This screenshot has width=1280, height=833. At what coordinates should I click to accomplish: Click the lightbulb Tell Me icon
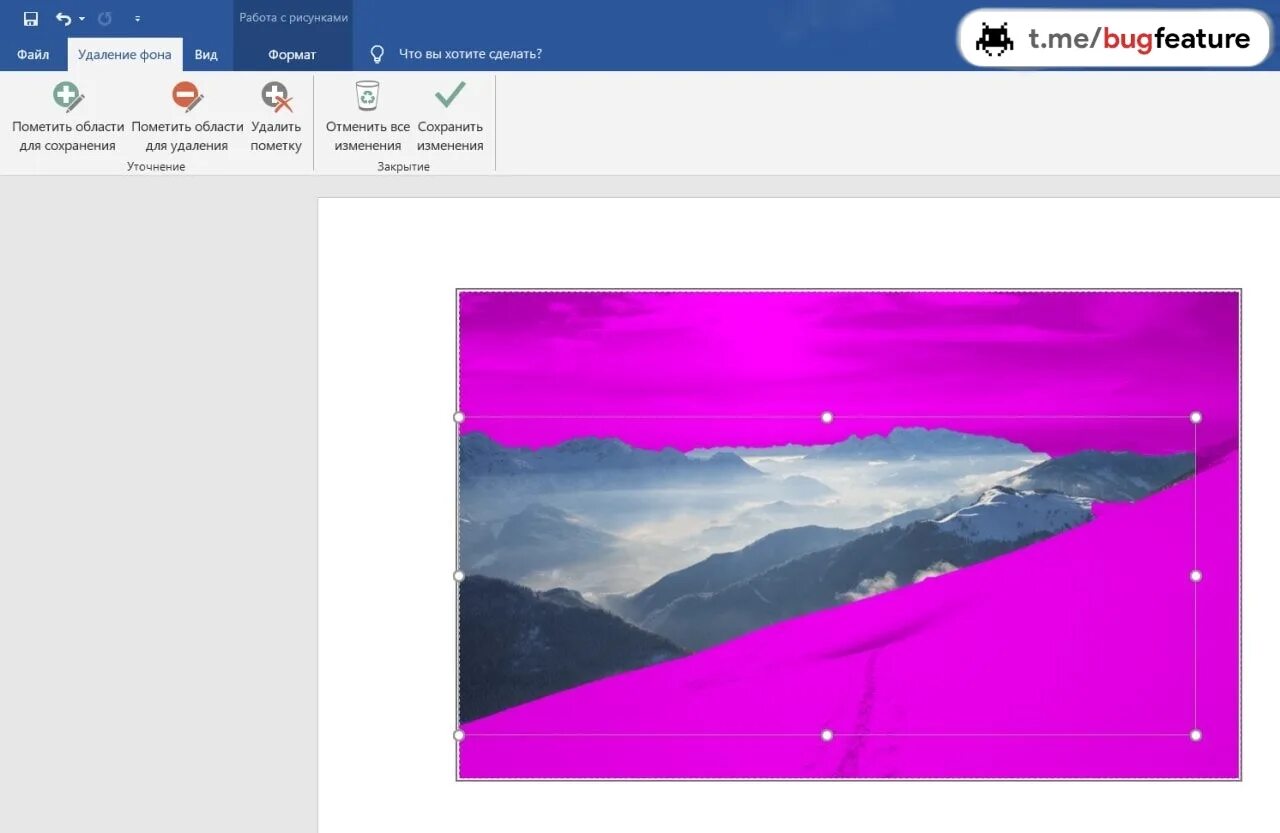(x=377, y=54)
